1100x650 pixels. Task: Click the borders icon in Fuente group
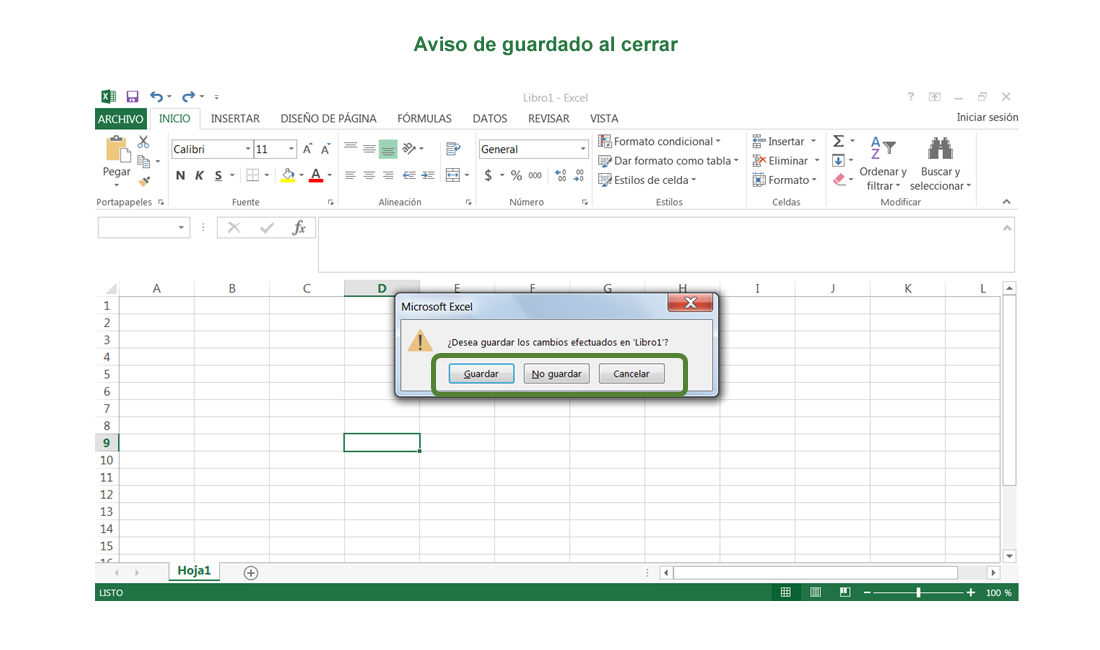253,175
